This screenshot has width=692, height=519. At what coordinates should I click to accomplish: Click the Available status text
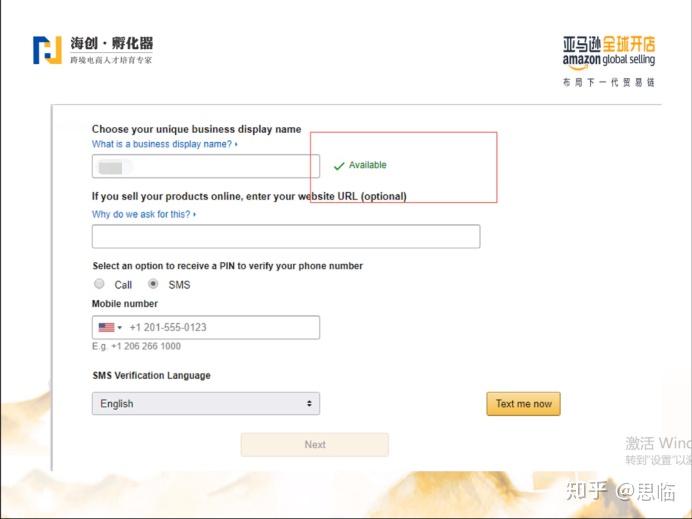point(368,165)
